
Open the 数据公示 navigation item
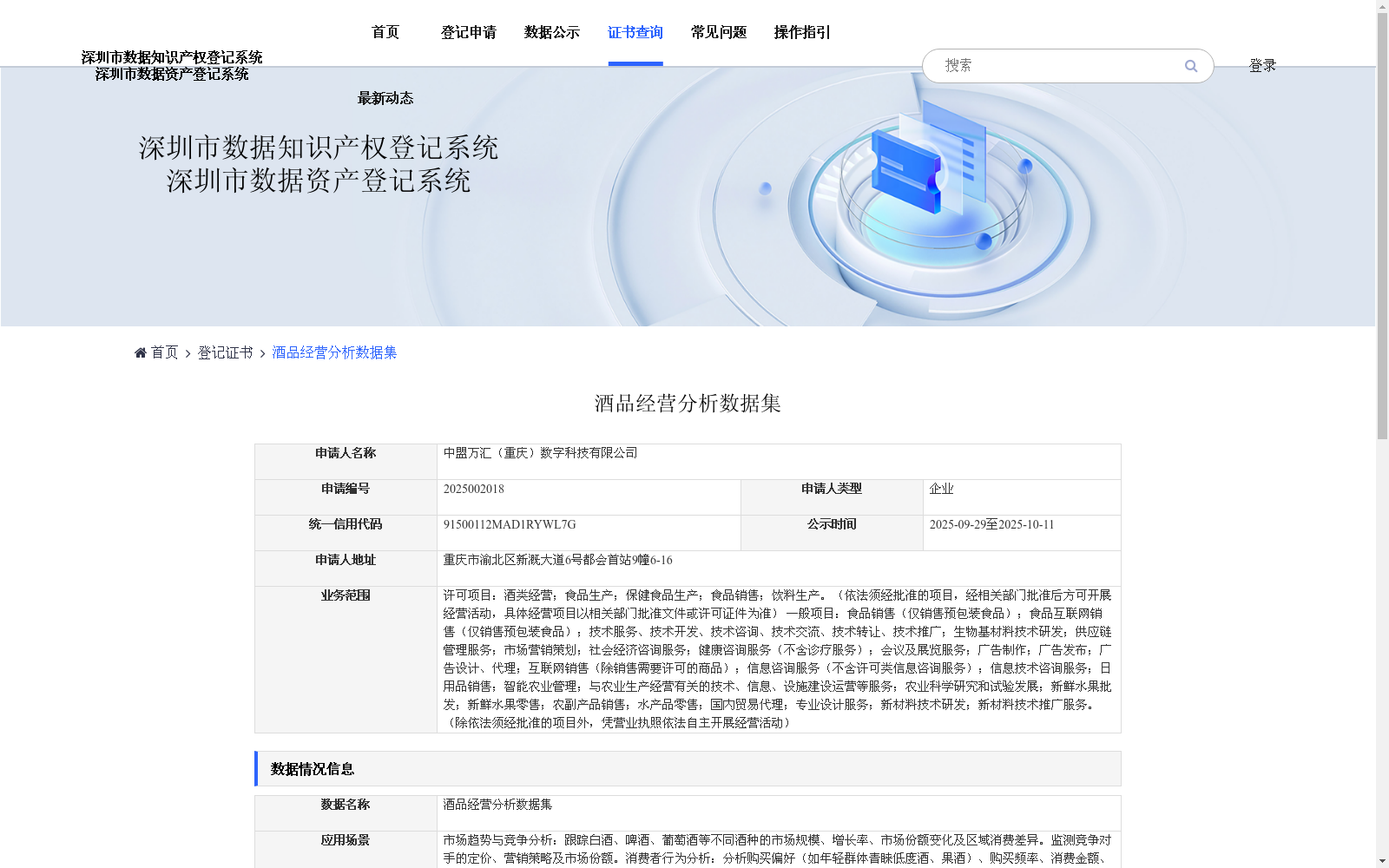coord(552,32)
